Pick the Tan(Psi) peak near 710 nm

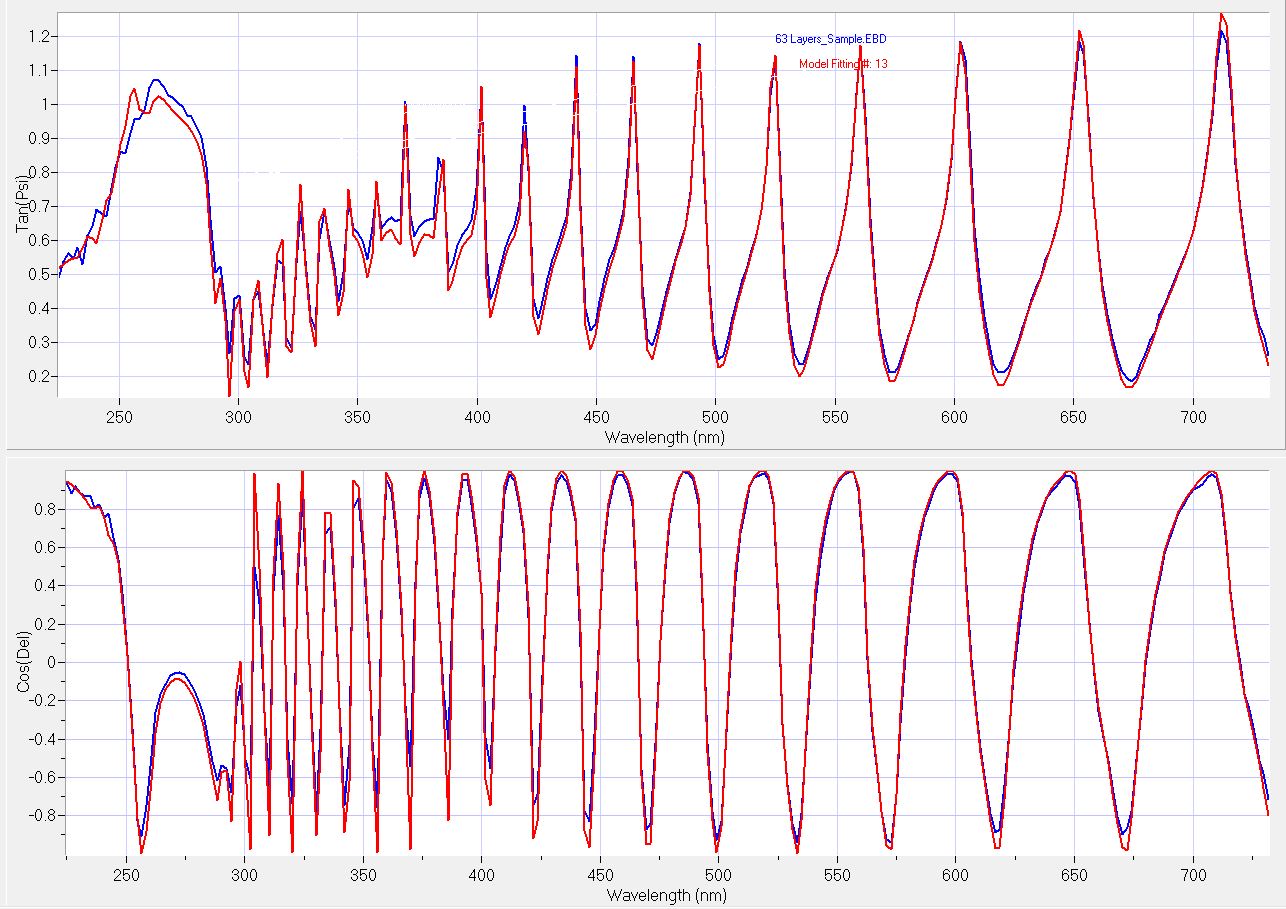tap(1221, 15)
